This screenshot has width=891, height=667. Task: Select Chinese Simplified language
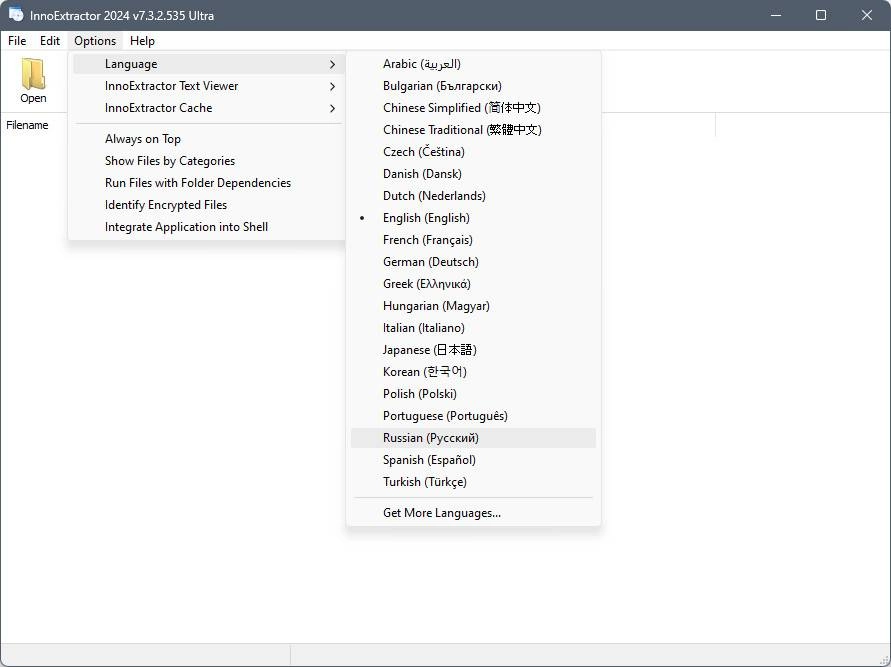[x=473, y=108]
